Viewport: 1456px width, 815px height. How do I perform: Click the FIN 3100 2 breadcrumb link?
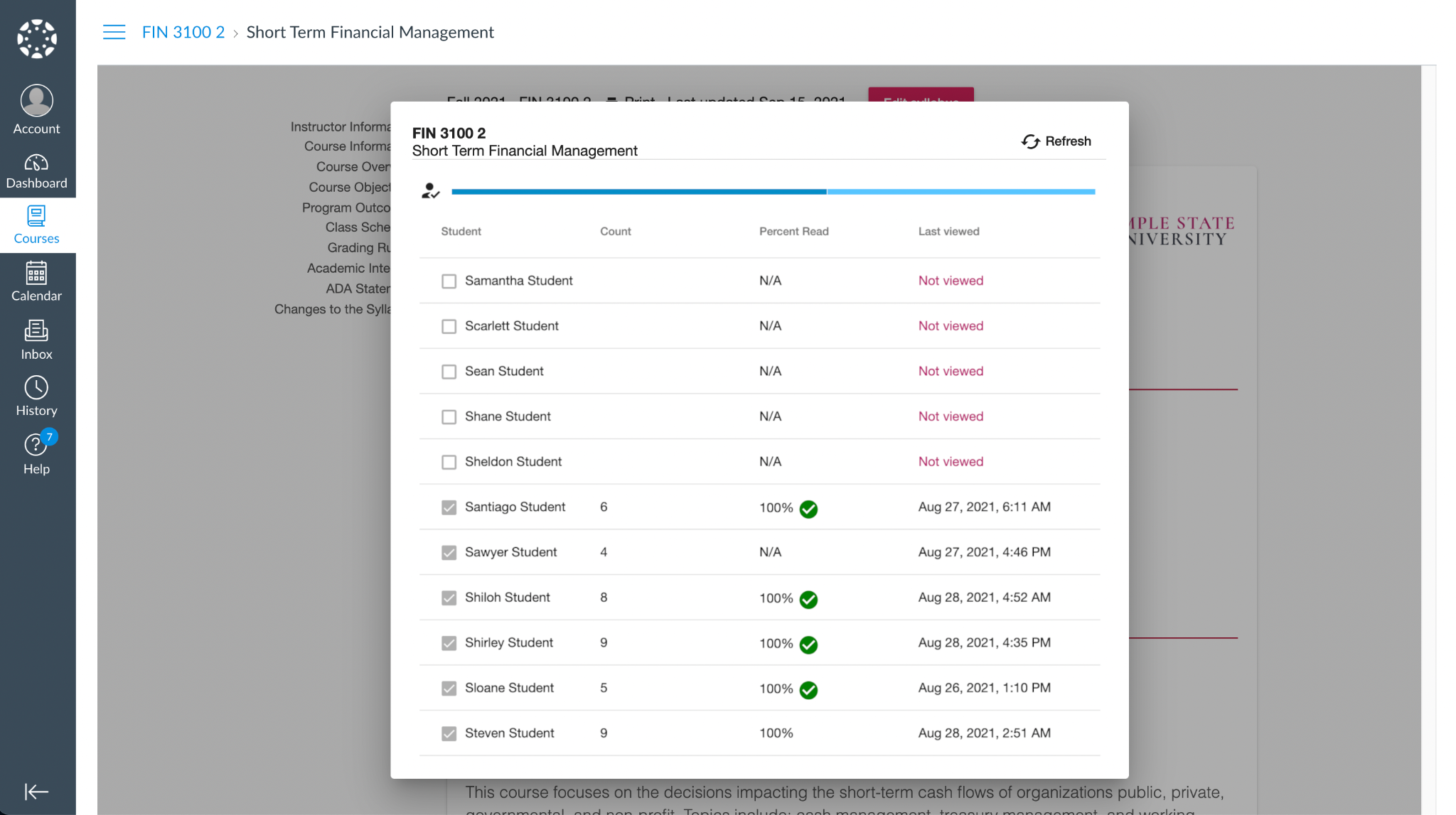click(183, 32)
